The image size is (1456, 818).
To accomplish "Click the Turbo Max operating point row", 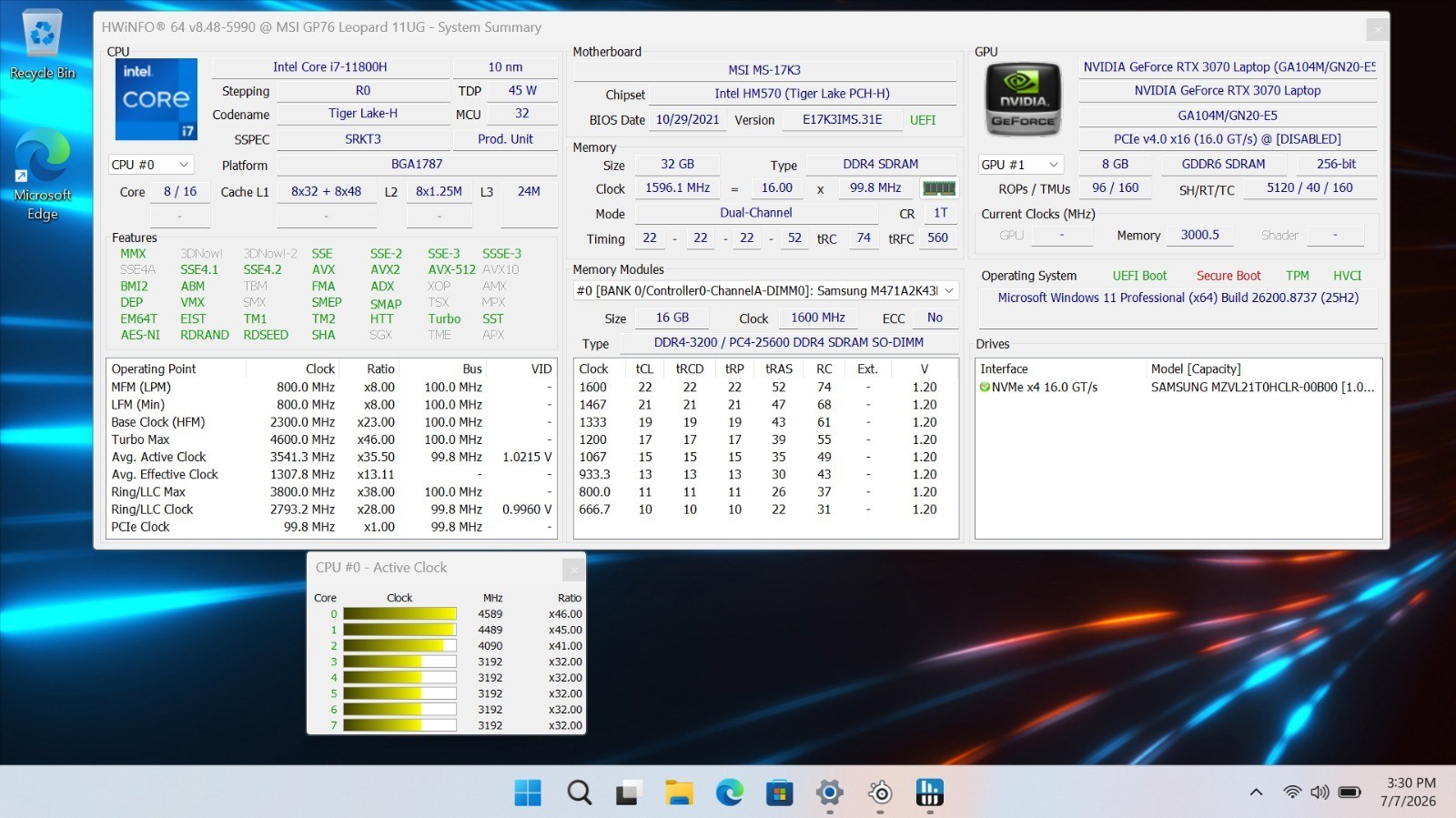I will tap(331, 439).
